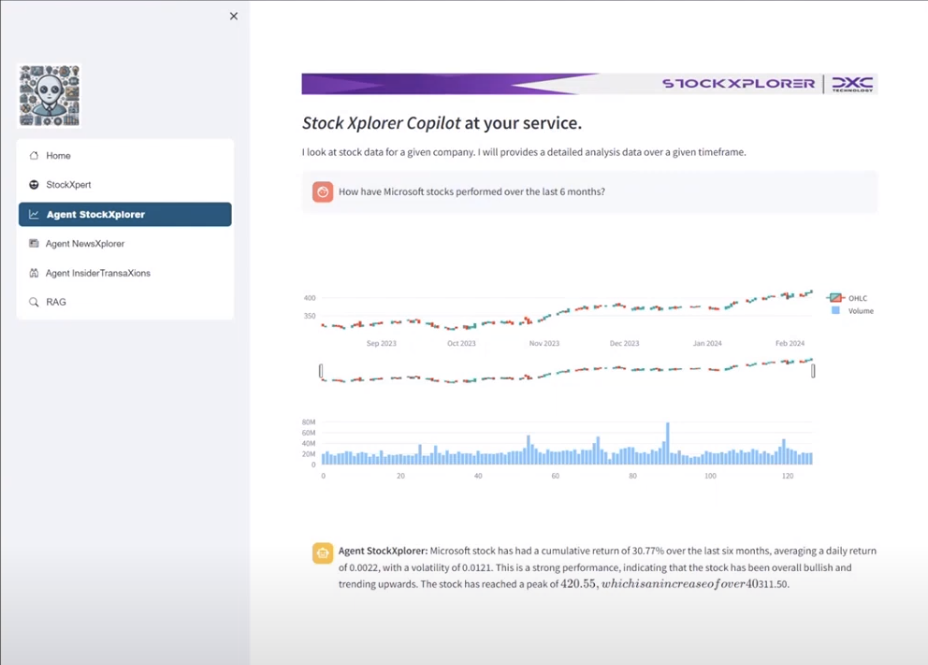Open Agent InsiderTransaXions page
928x665 pixels.
125,273
